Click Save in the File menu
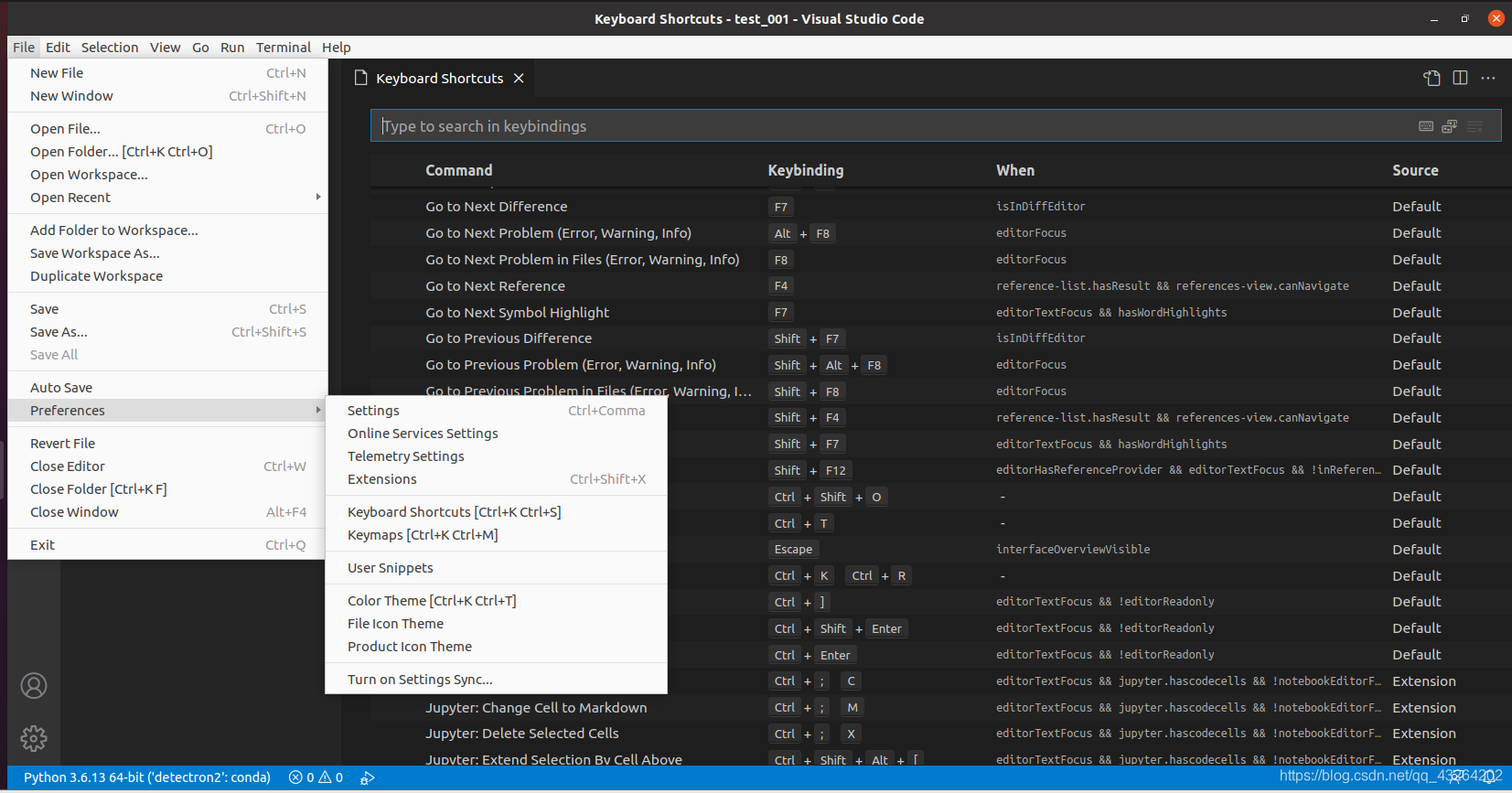The height and width of the screenshot is (793, 1512). click(x=167, y=309)
